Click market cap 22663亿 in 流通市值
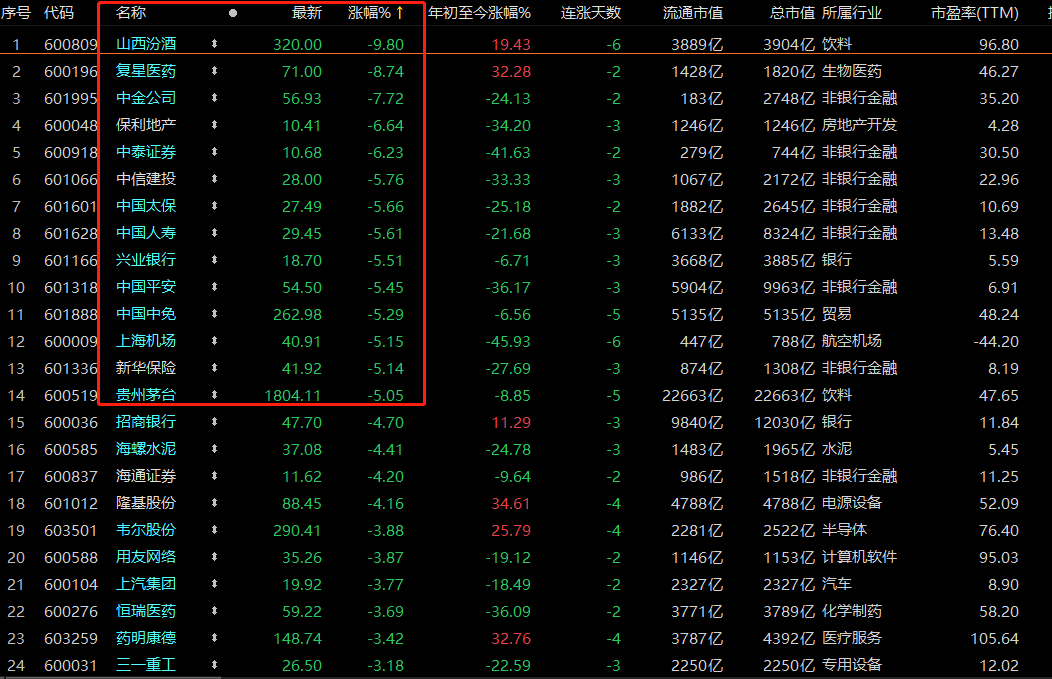The height and width of the screenshot is (679, 1052). [692, 396]
